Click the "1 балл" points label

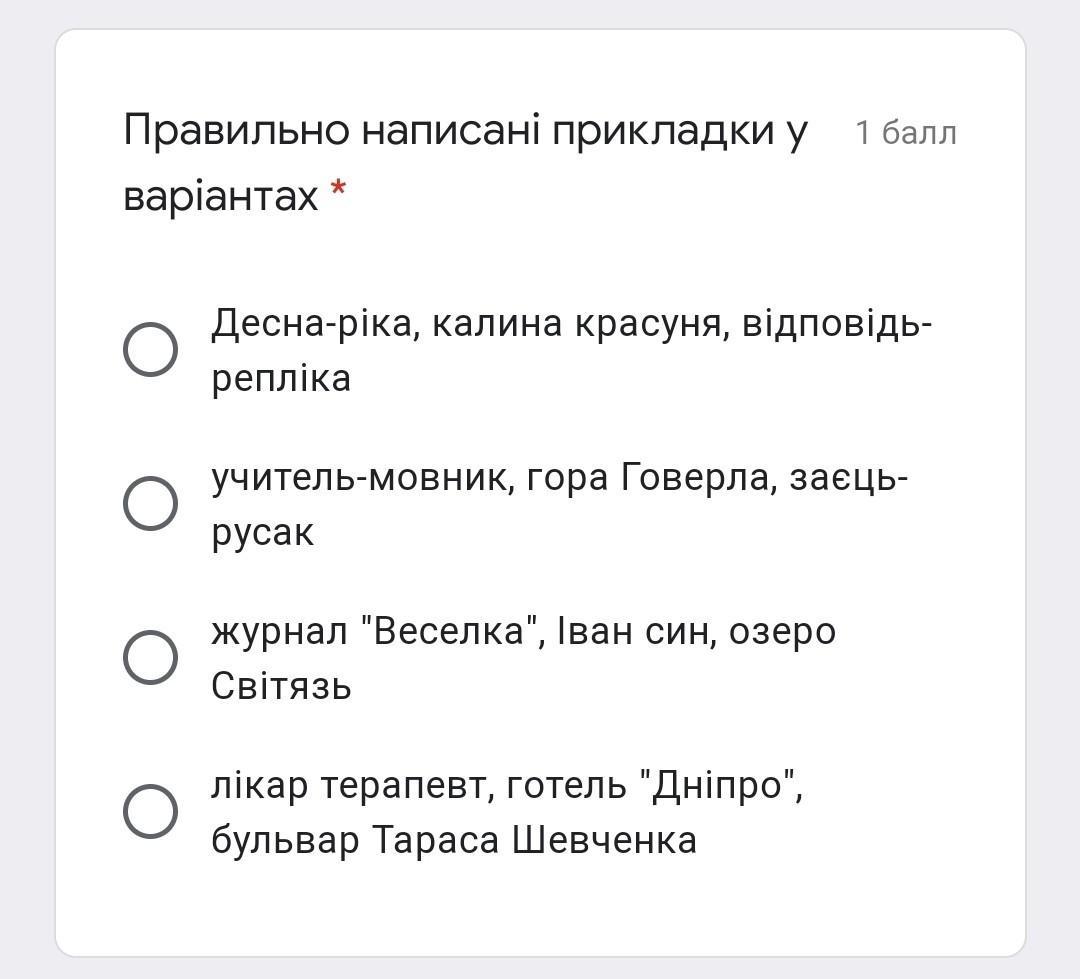point(906,133)
